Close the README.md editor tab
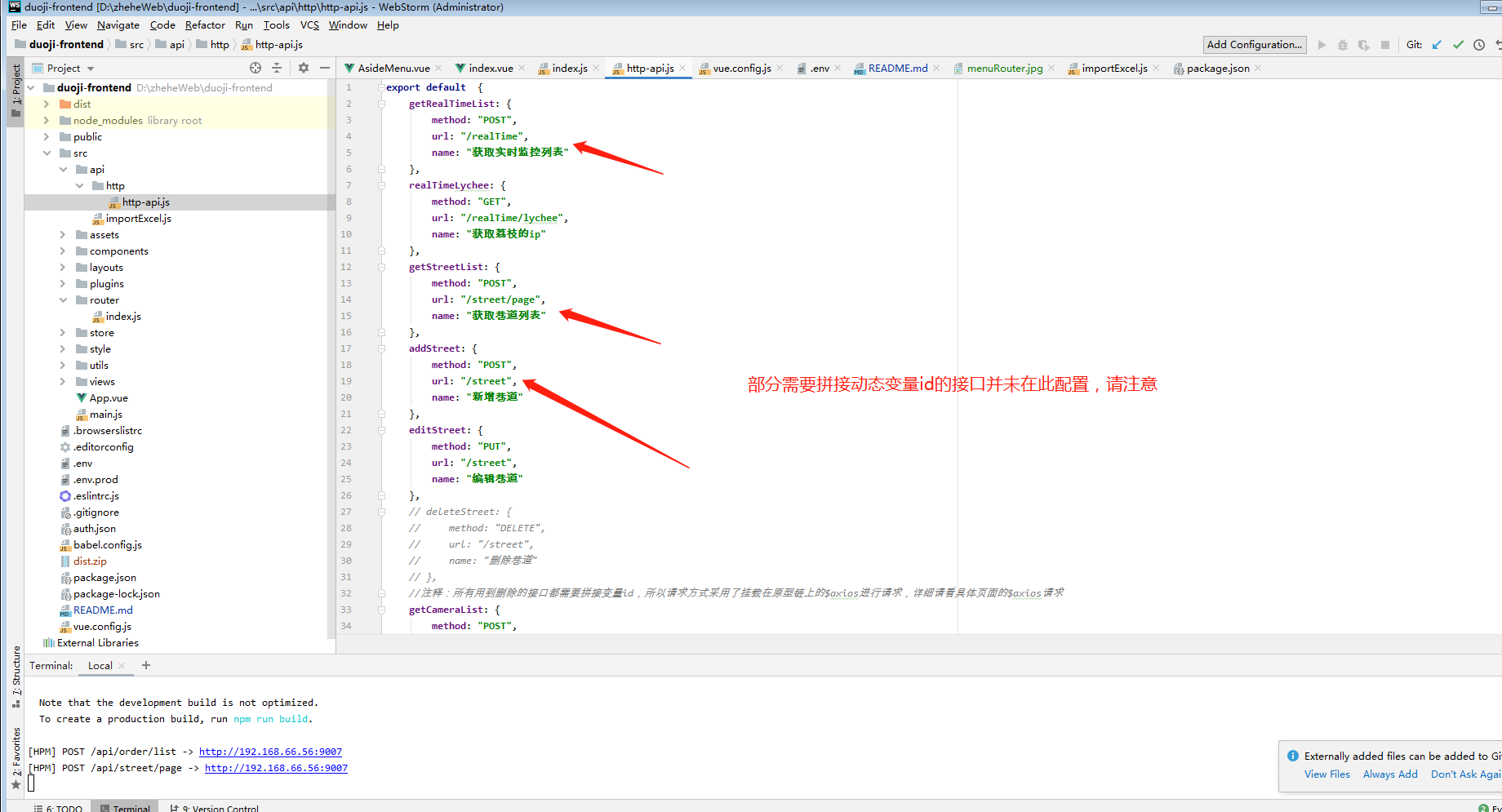The height and width of the screenshot is (812, 1502). [x=936, y=68]
